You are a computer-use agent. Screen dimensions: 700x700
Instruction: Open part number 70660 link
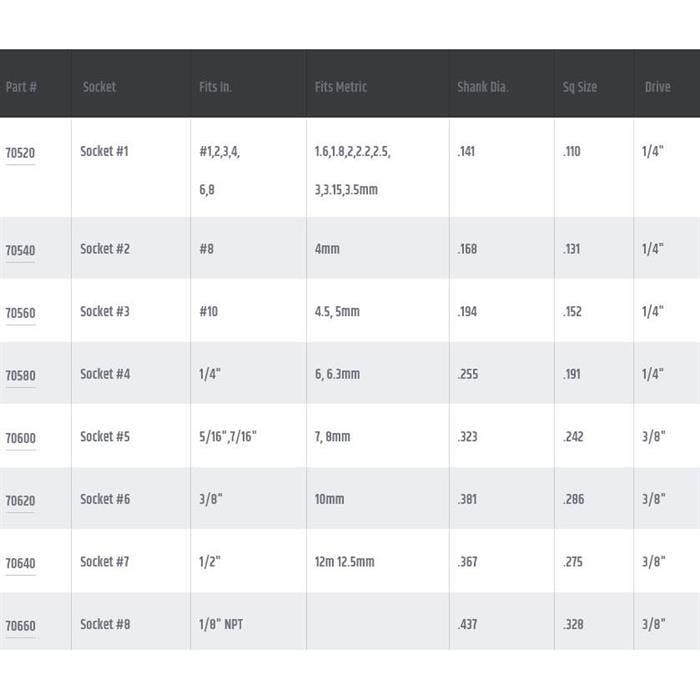click(20, 627)
